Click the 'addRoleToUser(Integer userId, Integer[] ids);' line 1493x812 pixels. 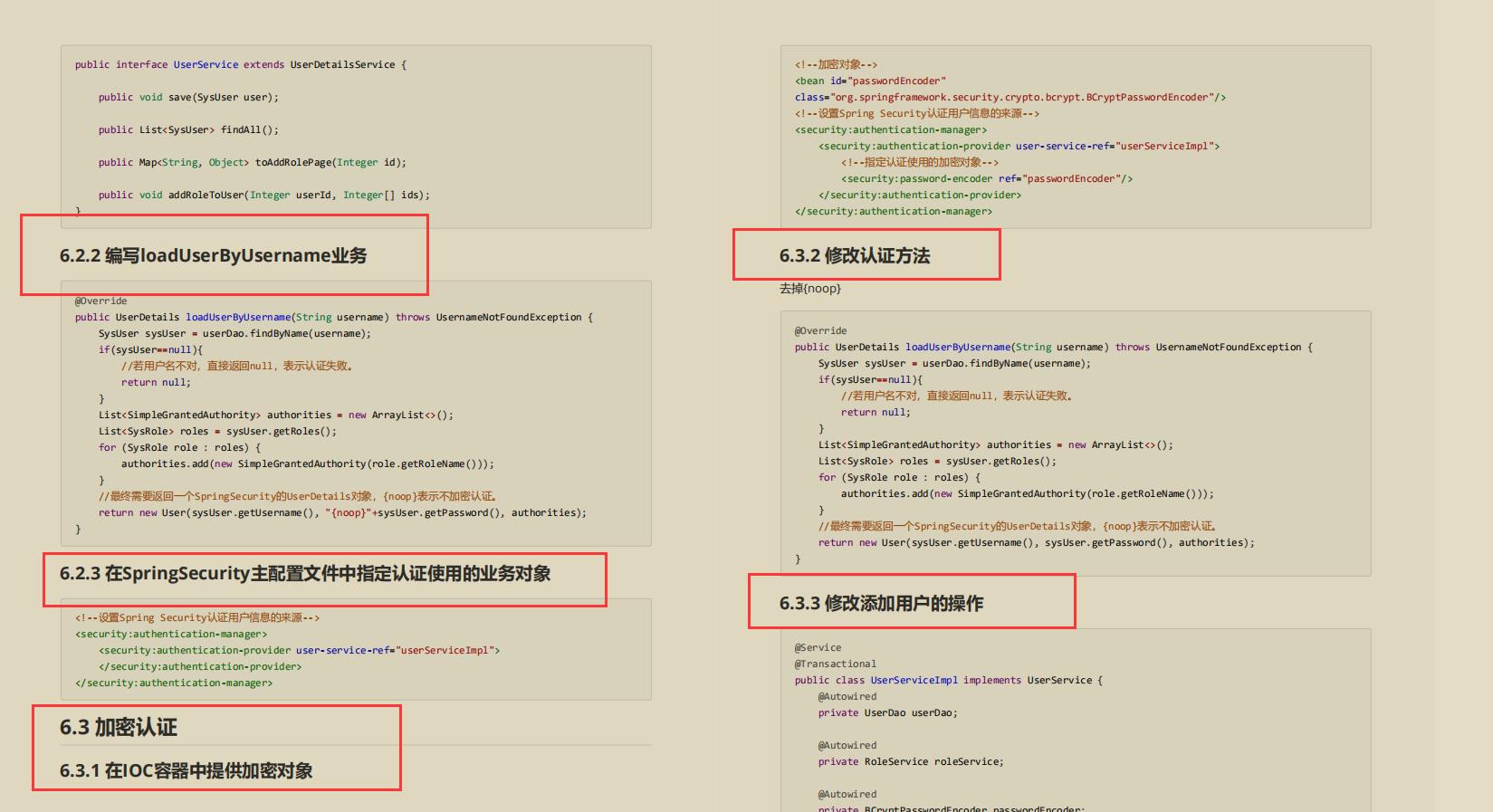[x=264, y=196]
